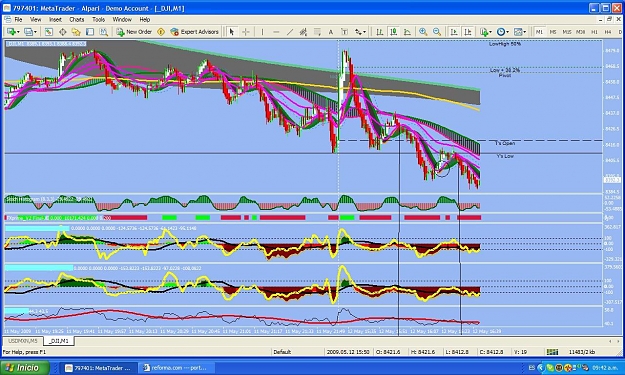Open the New Chart dropdown
625x375 pixels.
pyautogui.click(x=13, y=32)
